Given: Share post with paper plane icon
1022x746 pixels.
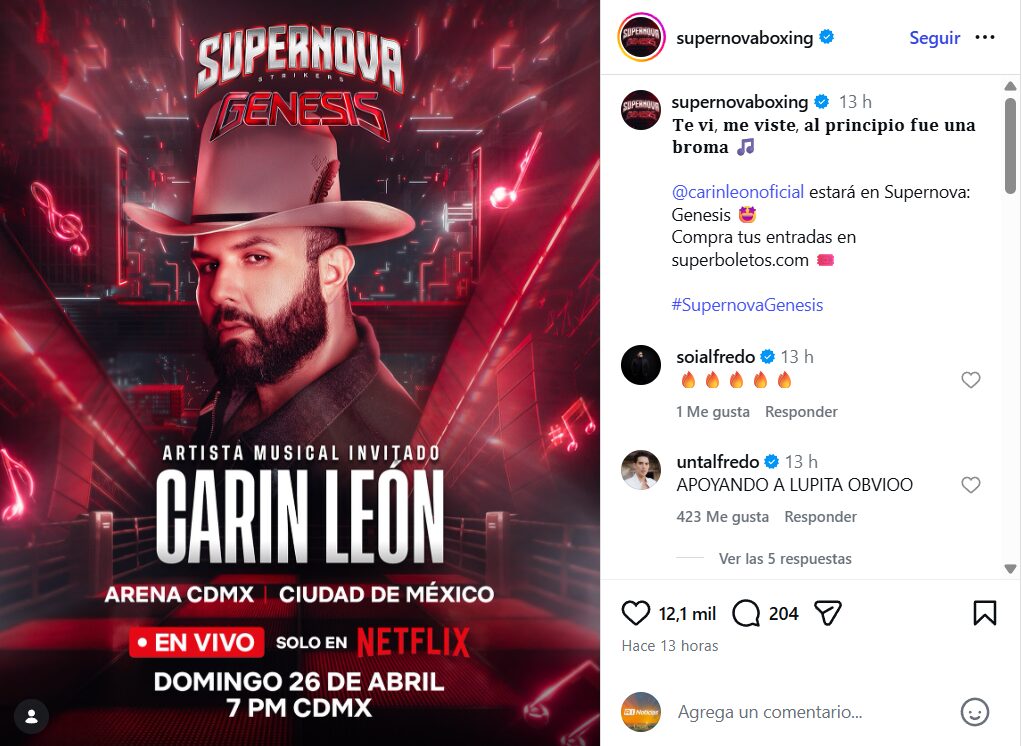Looking at the screenshot, I should tap(828, 613).
